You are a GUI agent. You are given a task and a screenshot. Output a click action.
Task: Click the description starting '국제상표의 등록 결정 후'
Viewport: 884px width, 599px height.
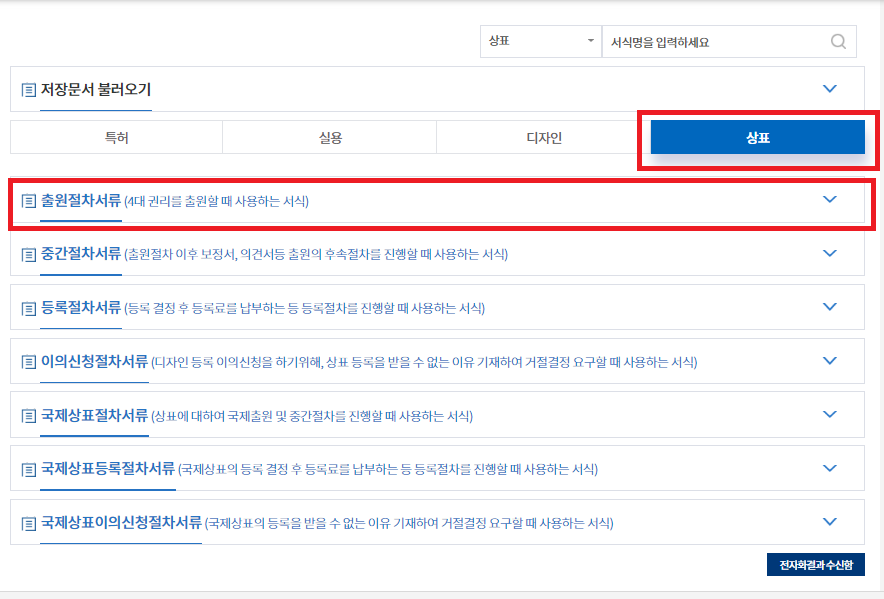coord(388,469)
